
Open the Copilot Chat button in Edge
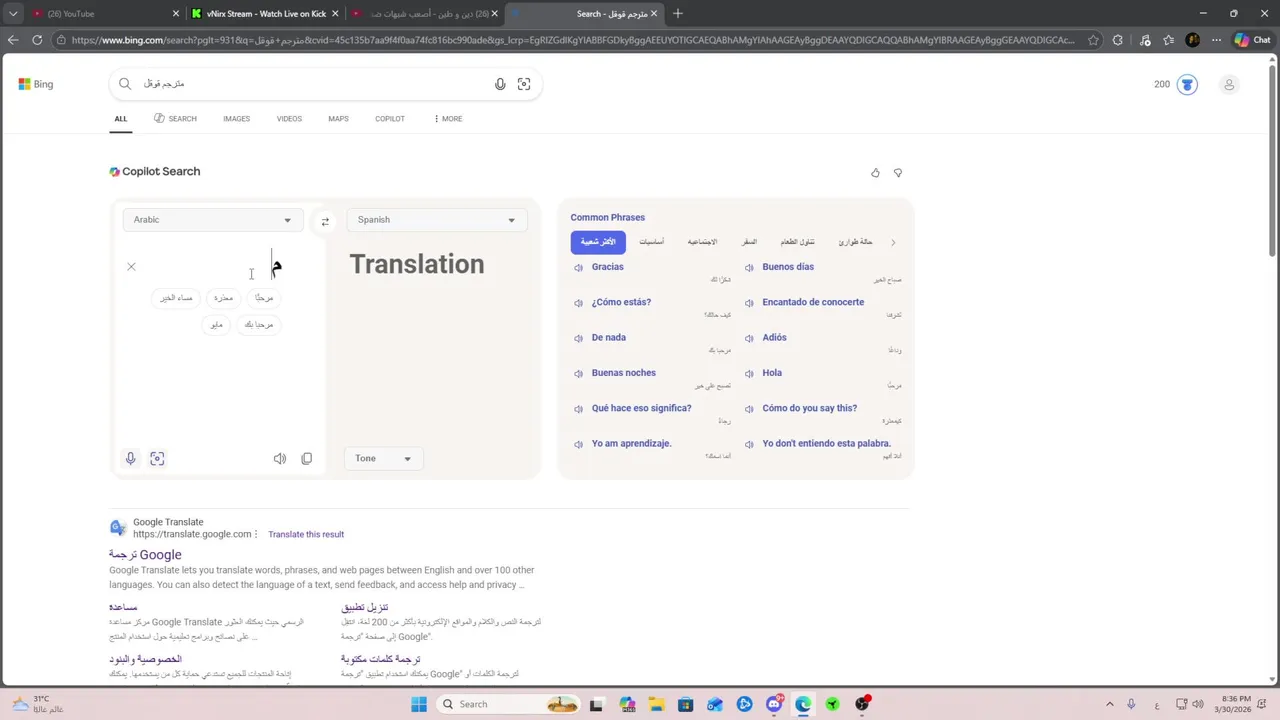[x=1252, y=40]
